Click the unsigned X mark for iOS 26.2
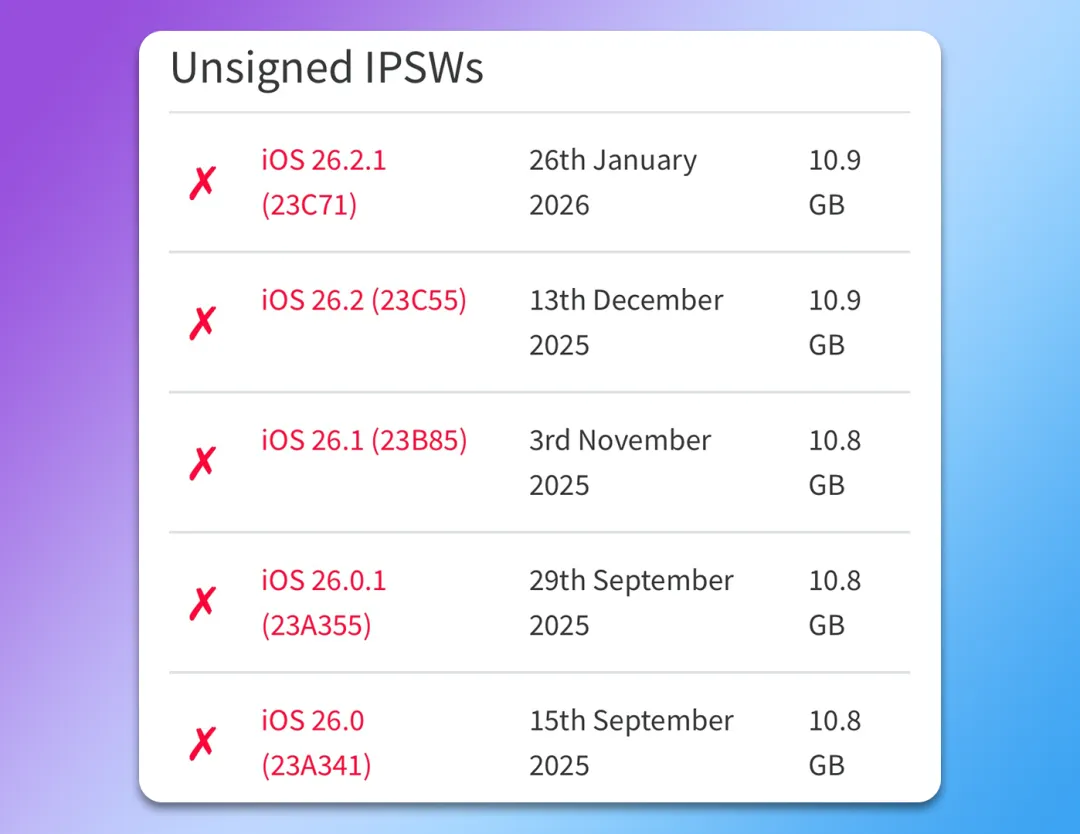The height and width of the screenshot is (834, 1080). point(202,322)
